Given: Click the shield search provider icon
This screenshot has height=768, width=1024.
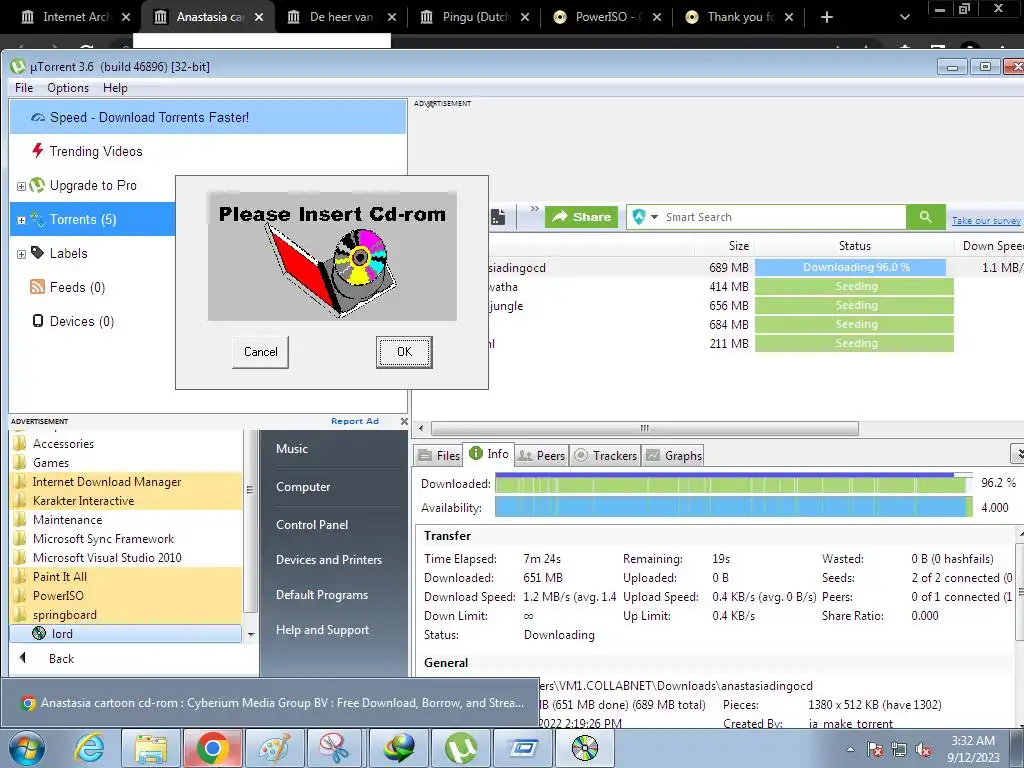Looking at the screenshot, I should click(x=639, y=217).
